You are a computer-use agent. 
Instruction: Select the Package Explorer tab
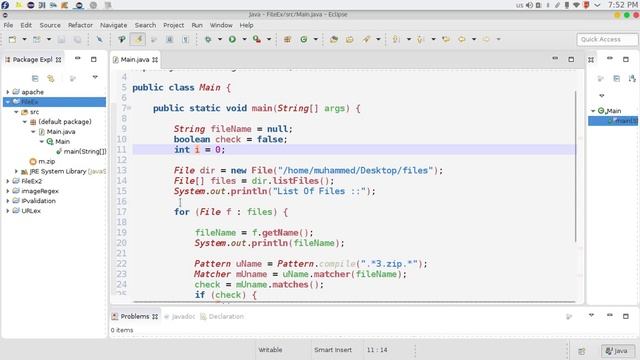tap(33, 60)
